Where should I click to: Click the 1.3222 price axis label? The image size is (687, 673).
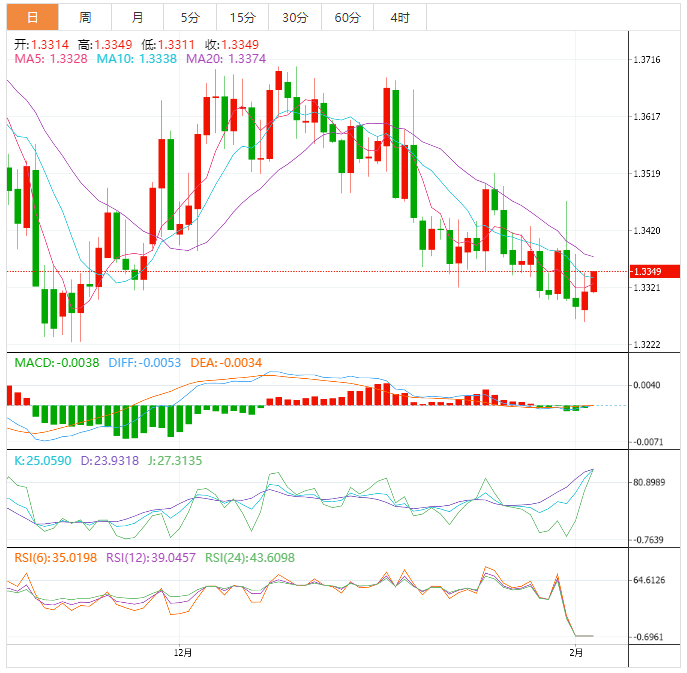(x=647, y=344)
